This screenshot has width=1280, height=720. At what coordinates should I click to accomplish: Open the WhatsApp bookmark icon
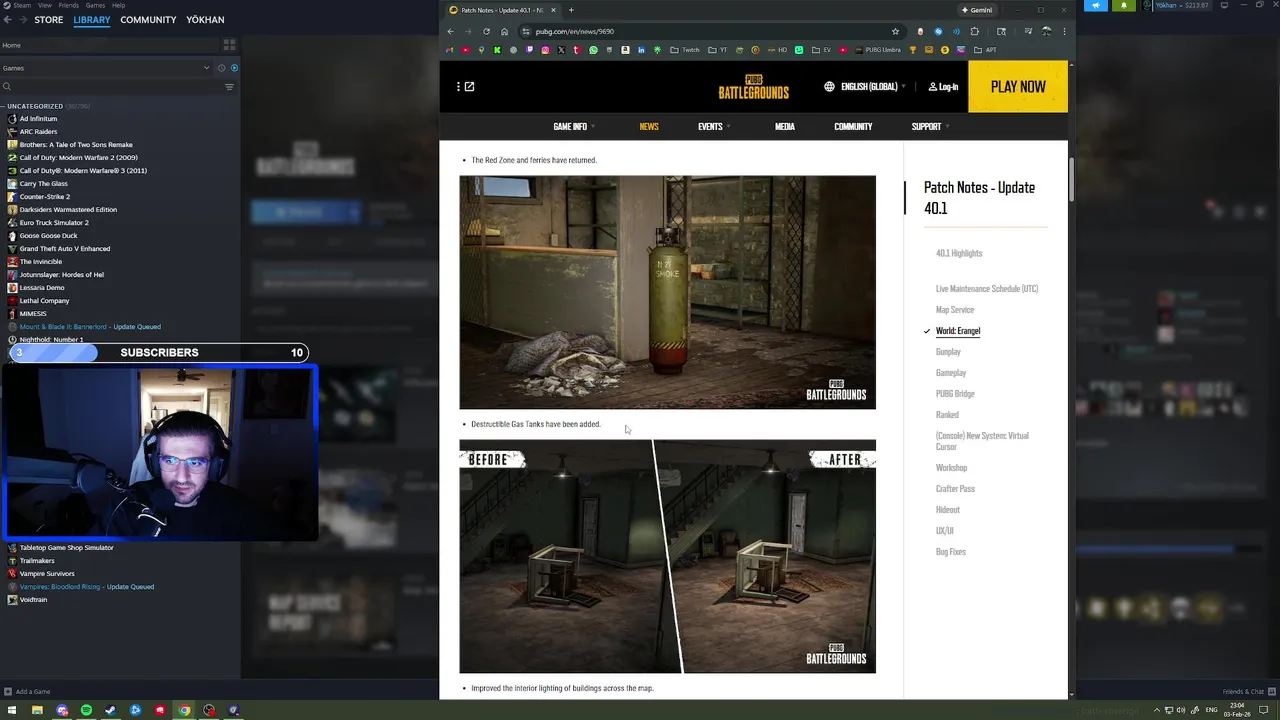coord(593,50)
